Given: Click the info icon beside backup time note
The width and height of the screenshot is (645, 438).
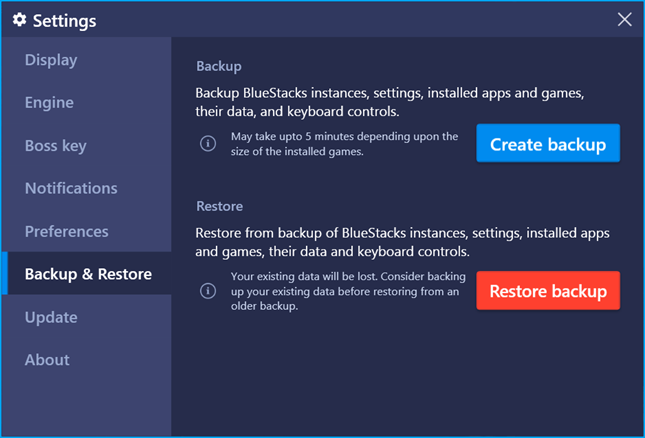Looking at the screenshot, I should tap(208, 144).
